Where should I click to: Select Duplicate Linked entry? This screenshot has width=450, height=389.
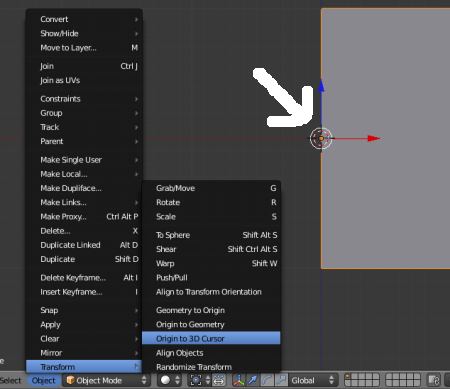tap(84, 245)
